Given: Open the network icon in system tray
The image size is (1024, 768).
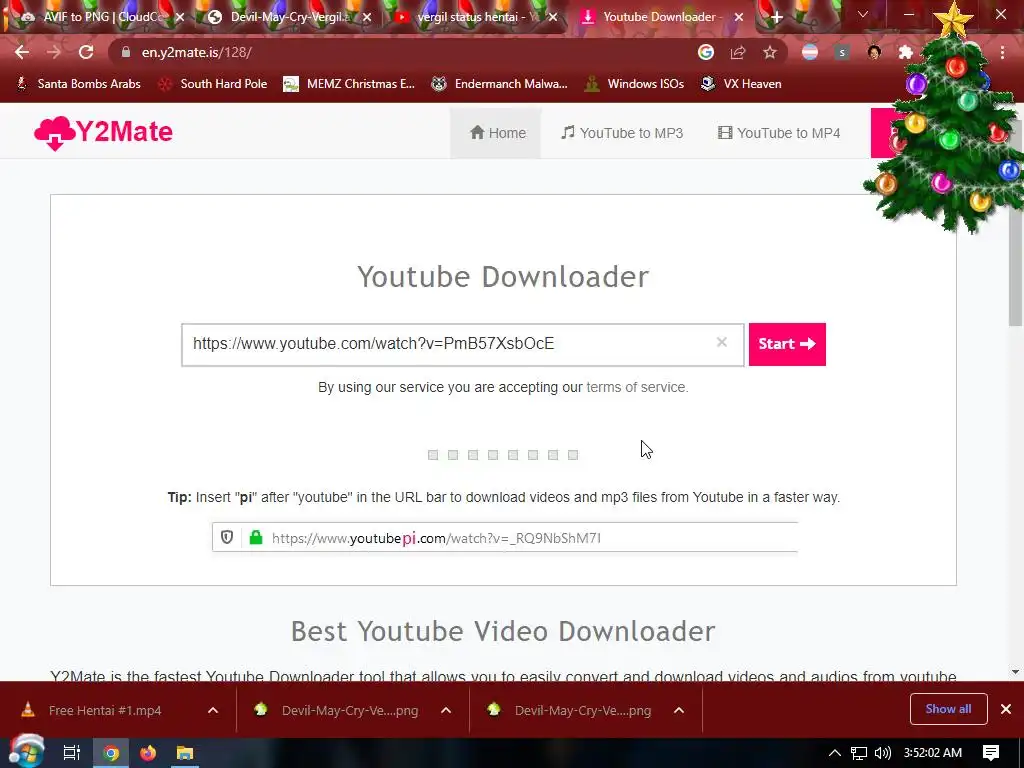Looking at the screenshot, I should click(859, 753).
